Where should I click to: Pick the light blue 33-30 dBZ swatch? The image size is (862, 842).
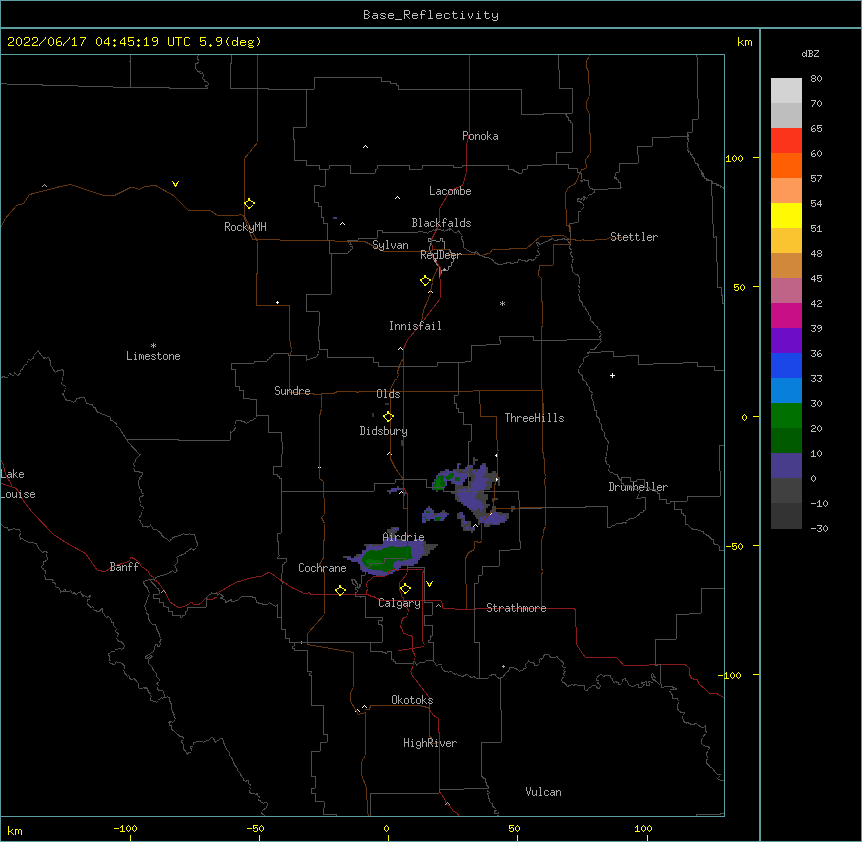click(x=786, y=390)
